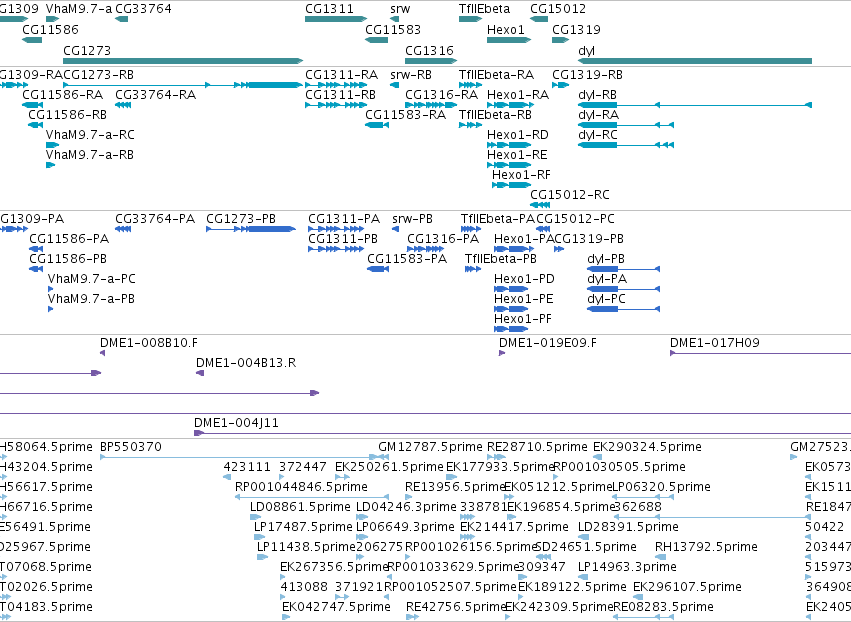Select protein CG11586-PA
851x622 pixels.
point(69,239)
